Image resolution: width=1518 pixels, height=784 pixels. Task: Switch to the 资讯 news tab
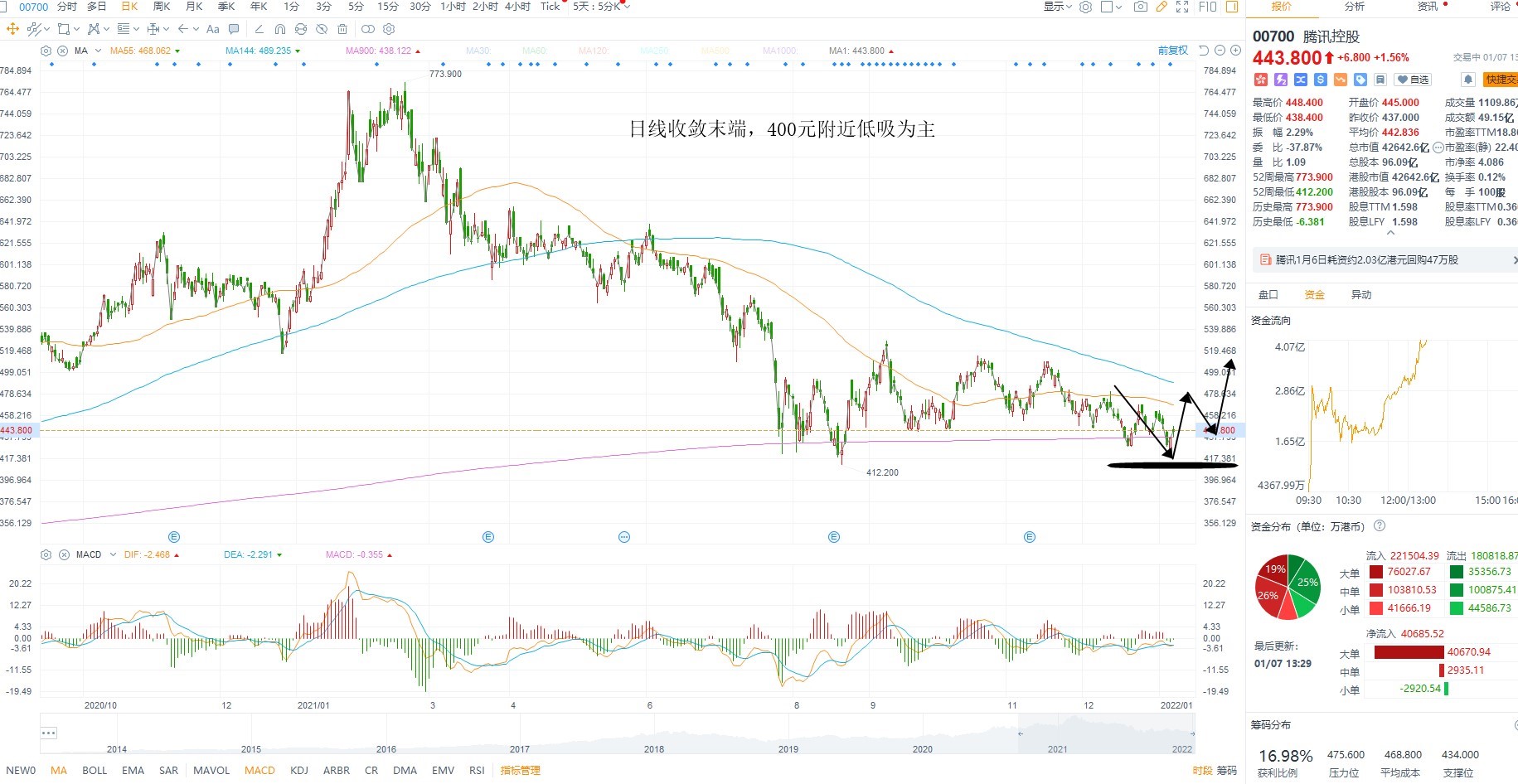click(x=1428, y=7)
